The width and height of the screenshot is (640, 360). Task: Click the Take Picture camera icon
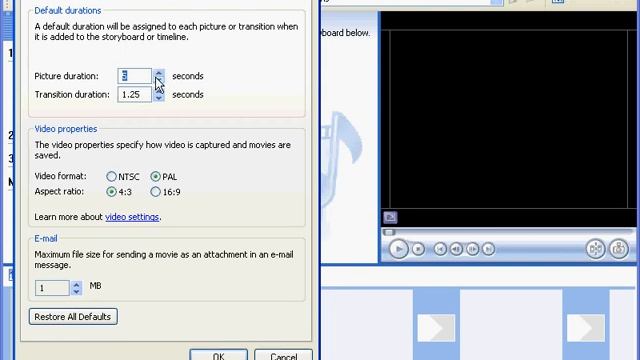[x=619, y=249]
